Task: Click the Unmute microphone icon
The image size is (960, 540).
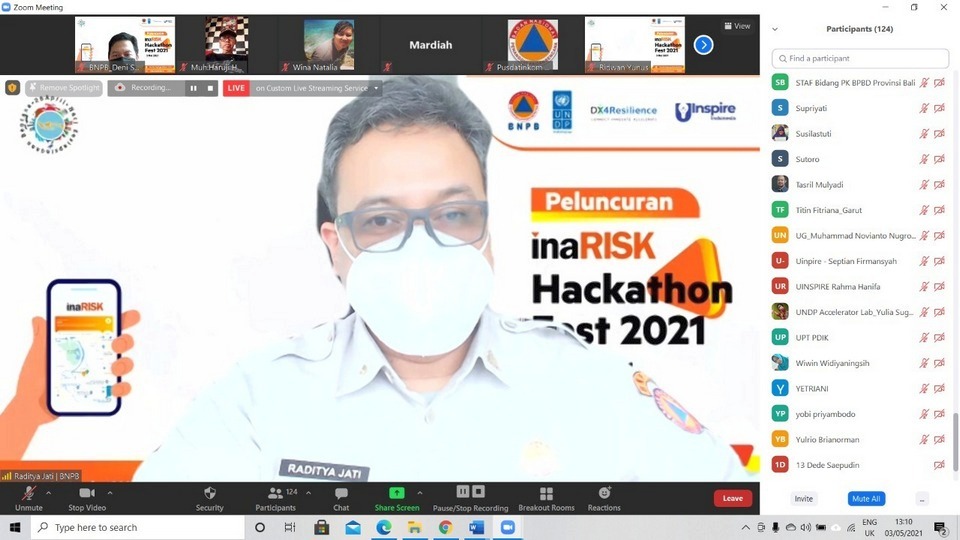Action: 28,493
